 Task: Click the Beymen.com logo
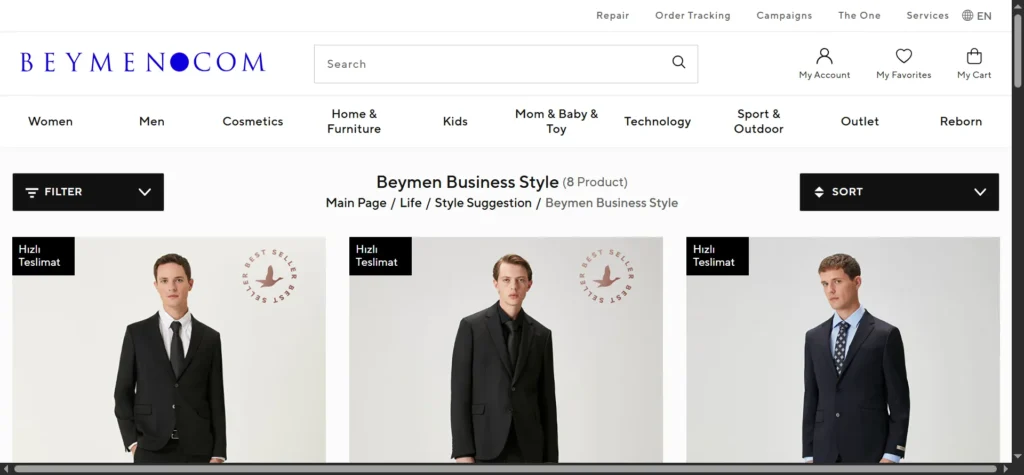click(142, 62)
